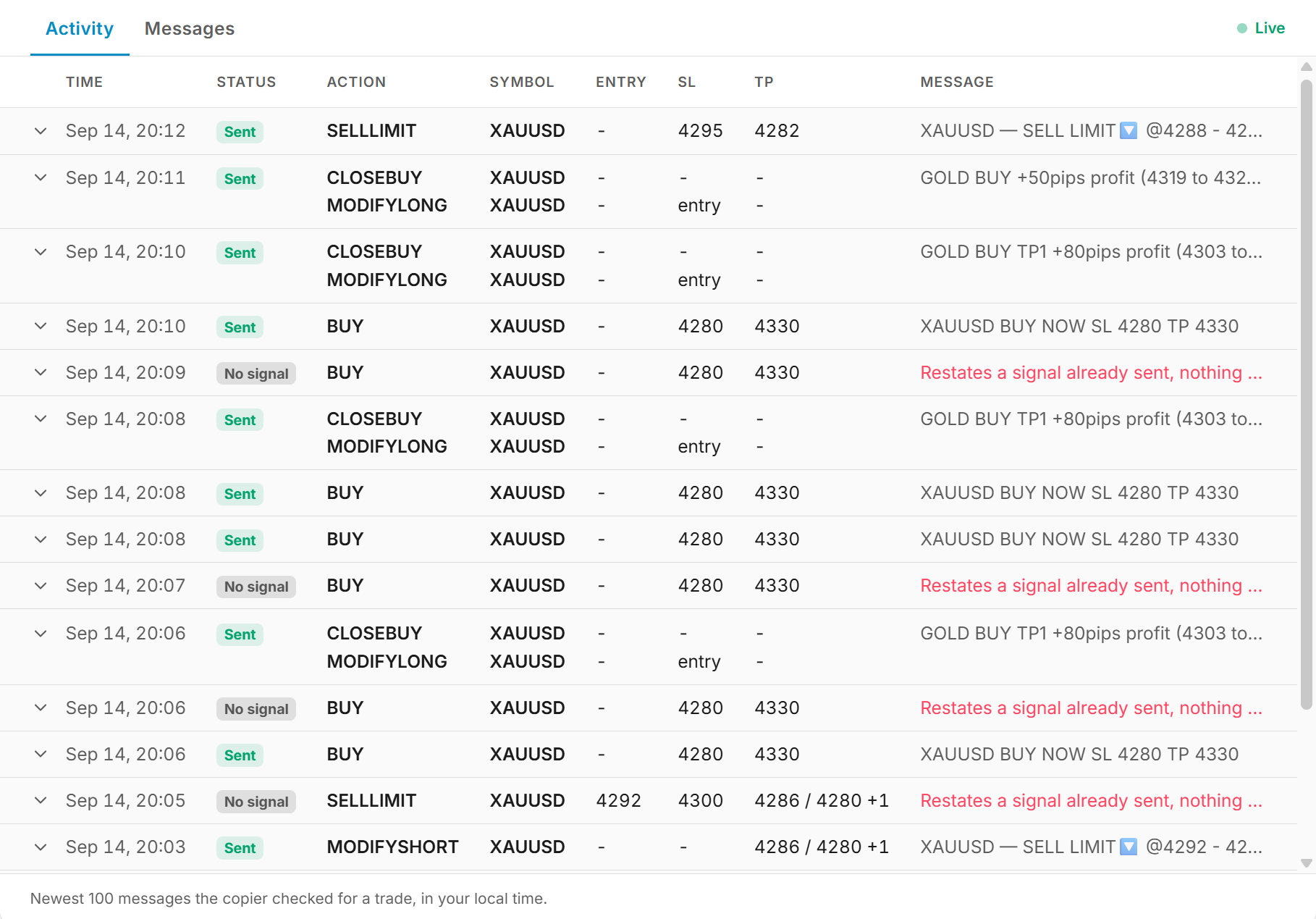Image resolution: width=1316 pixels, height=919 pixels.
Task: Click the SYMBOL column header
Action: coord(521,82)
